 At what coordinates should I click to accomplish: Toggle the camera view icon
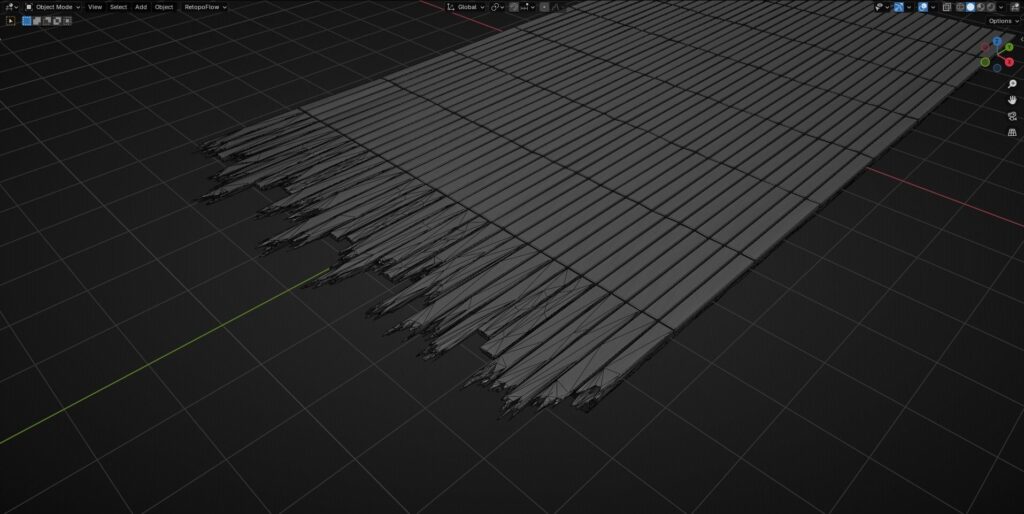click(1012, 116)
